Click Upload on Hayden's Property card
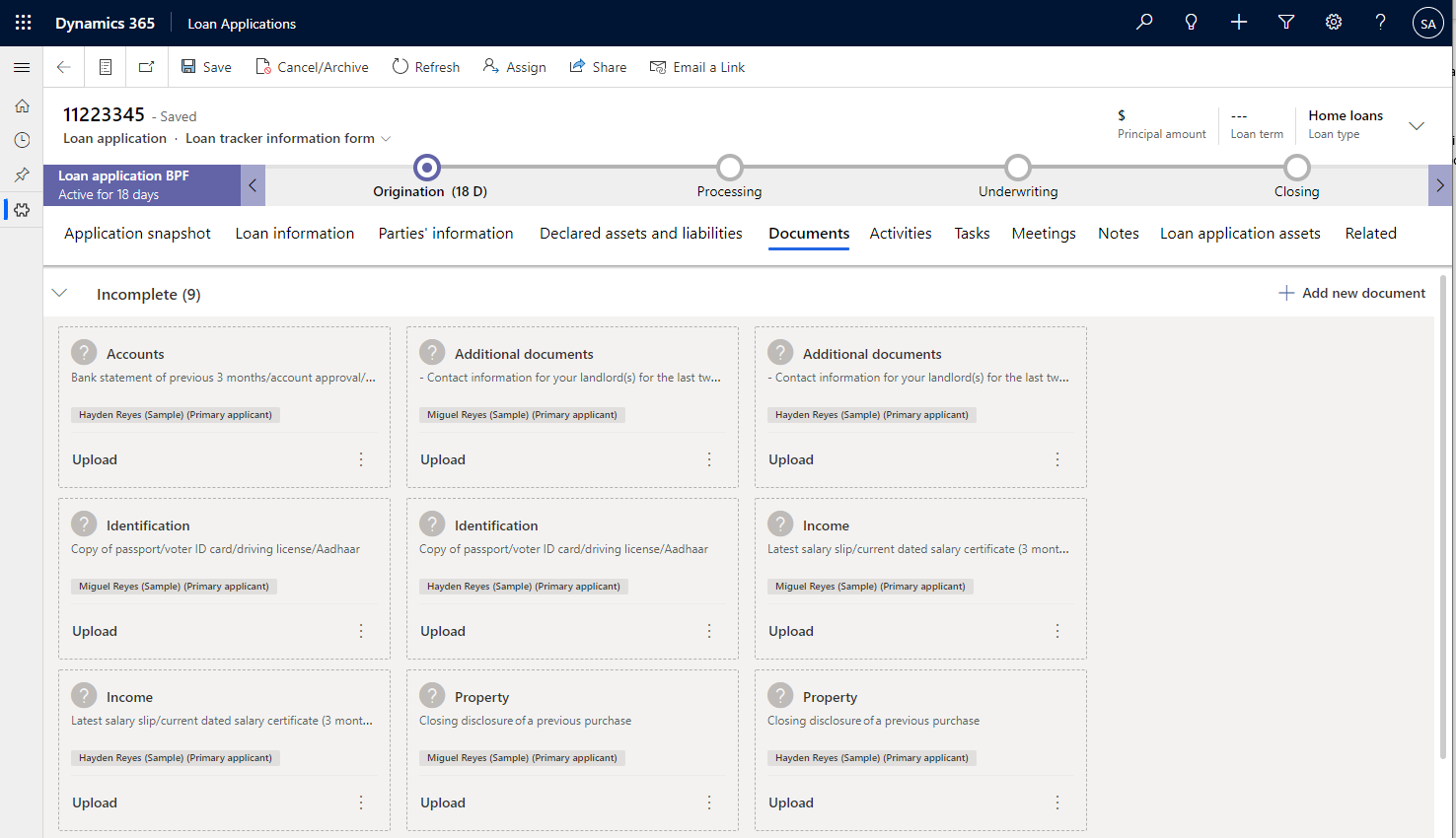Viewport: 1456px width, 838px height. tap(791, 803)
